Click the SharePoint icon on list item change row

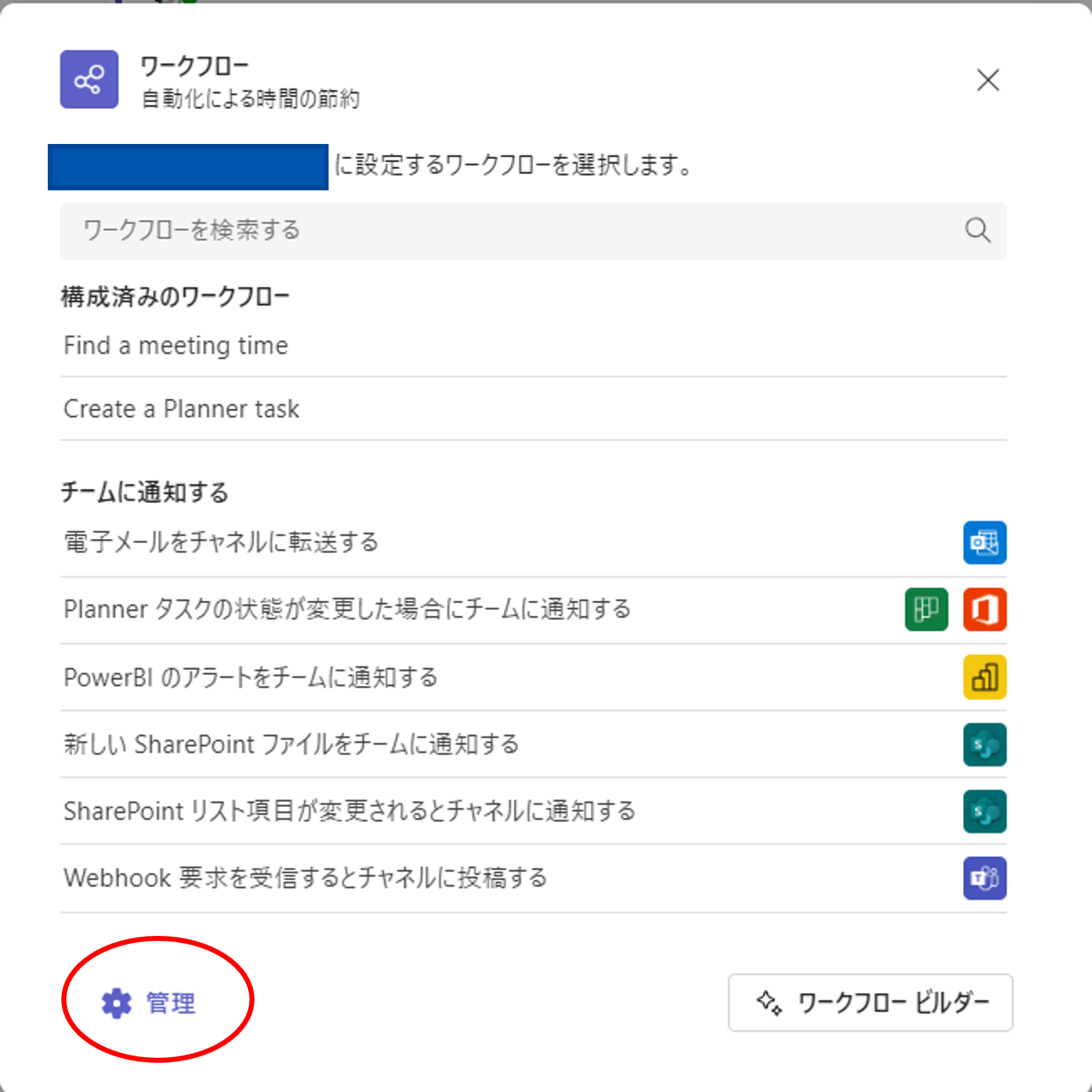pyautogui.click(x=984, y=811)
